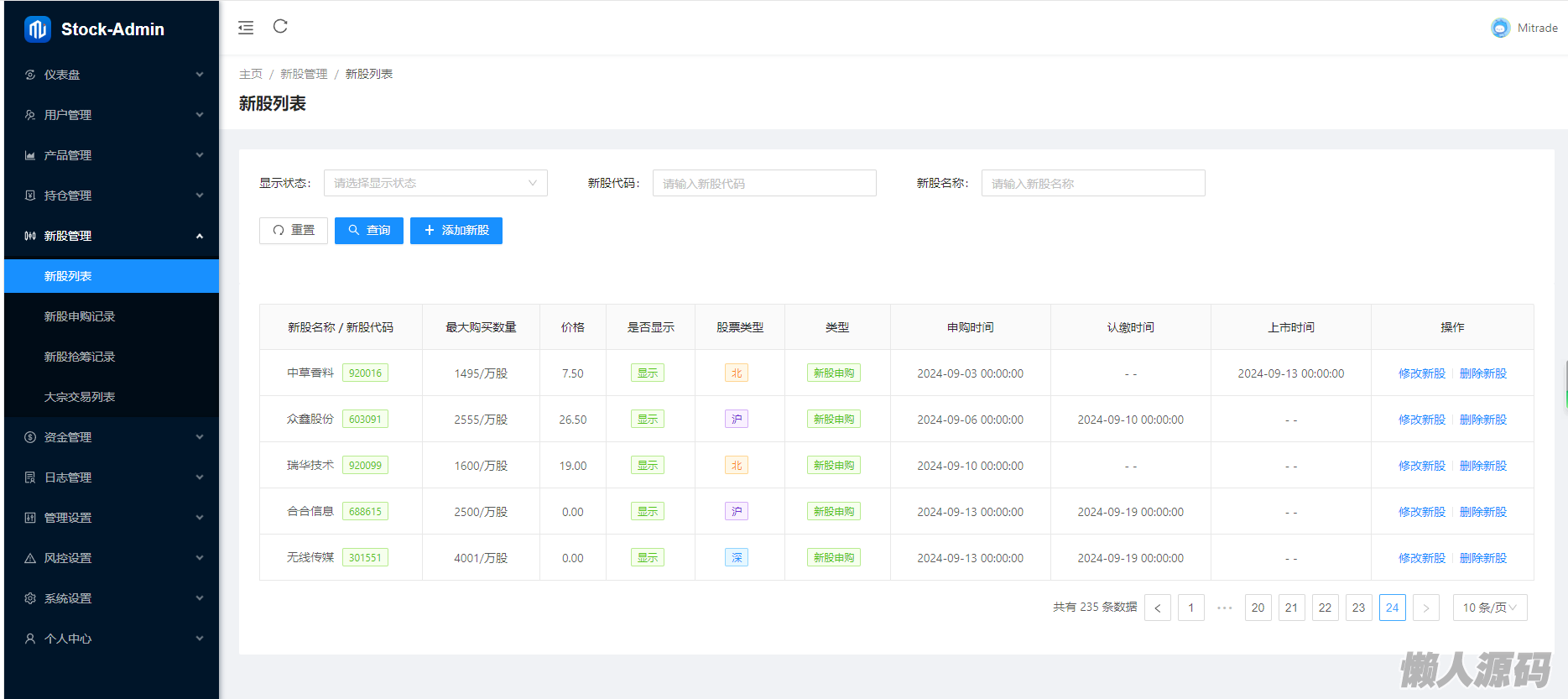Click 删除新股 for 无线传媒
1568x699 pixels.
(1482, 558)
